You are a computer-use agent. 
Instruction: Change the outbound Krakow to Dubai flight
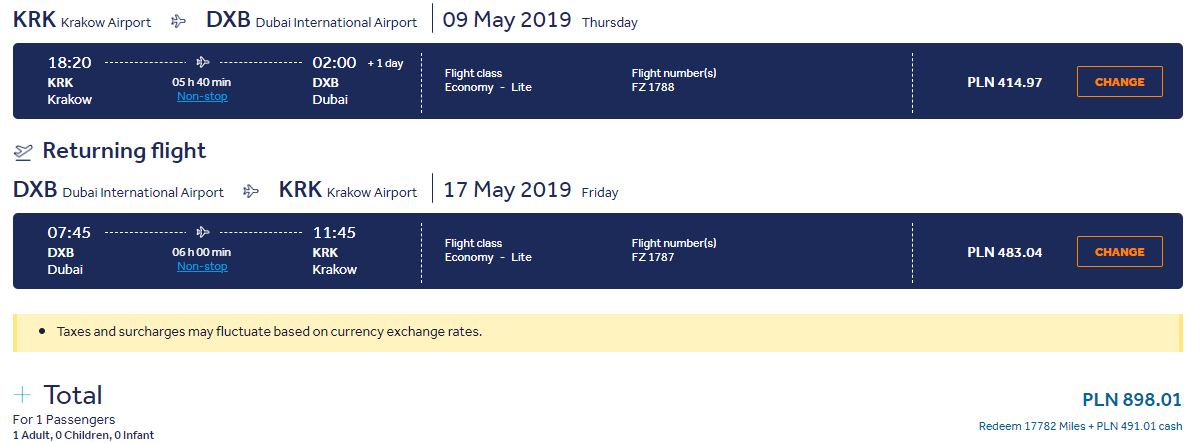[1119, 82]
